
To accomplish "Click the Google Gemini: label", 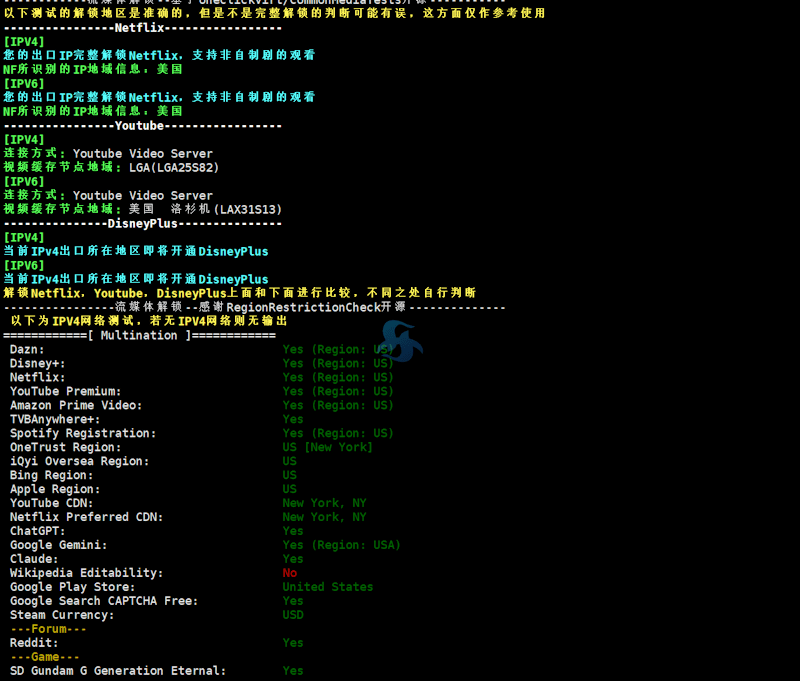I will 59,545.
